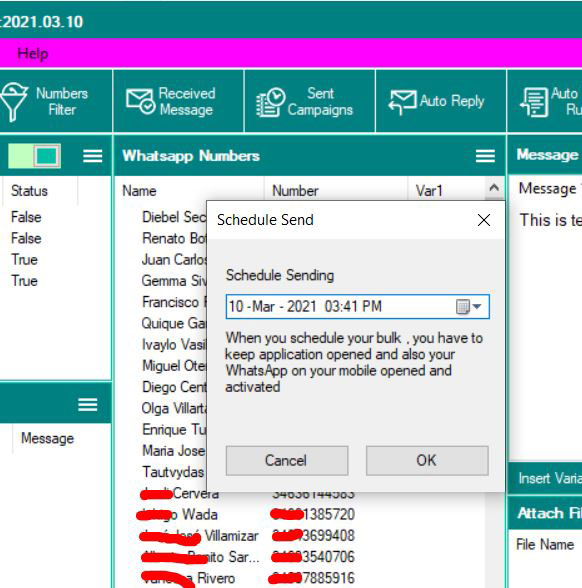Viewport: 582px width, 588px height.
Task: Open the Received Message section
Action: [178, 101]
